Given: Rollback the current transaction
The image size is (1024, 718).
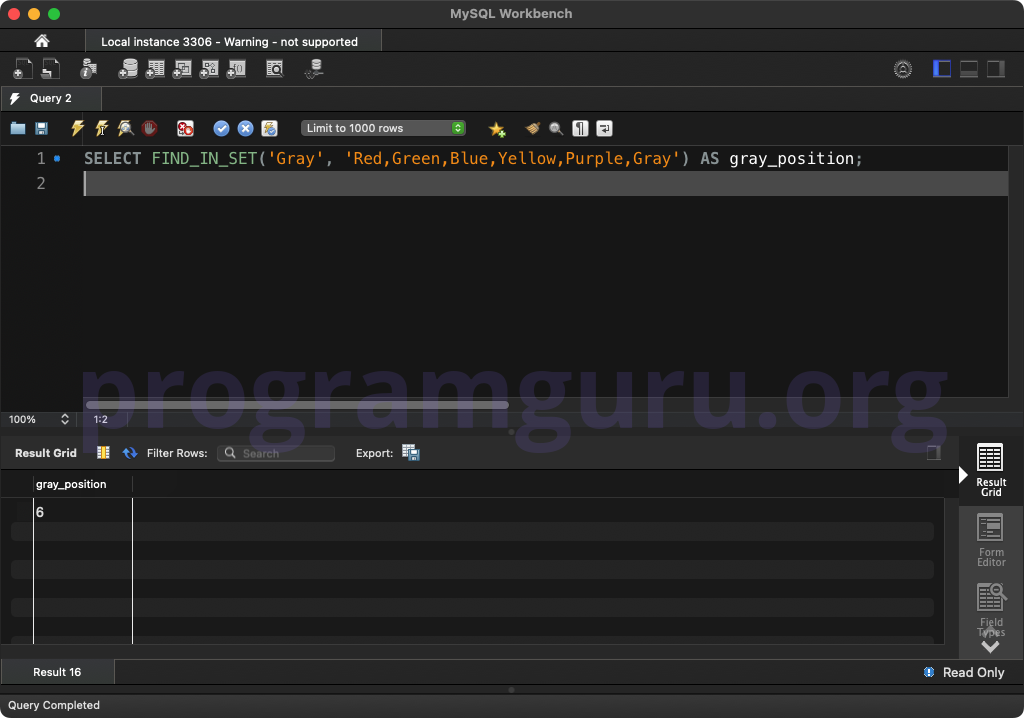Looking at the screenshot, I should (246, 128).
